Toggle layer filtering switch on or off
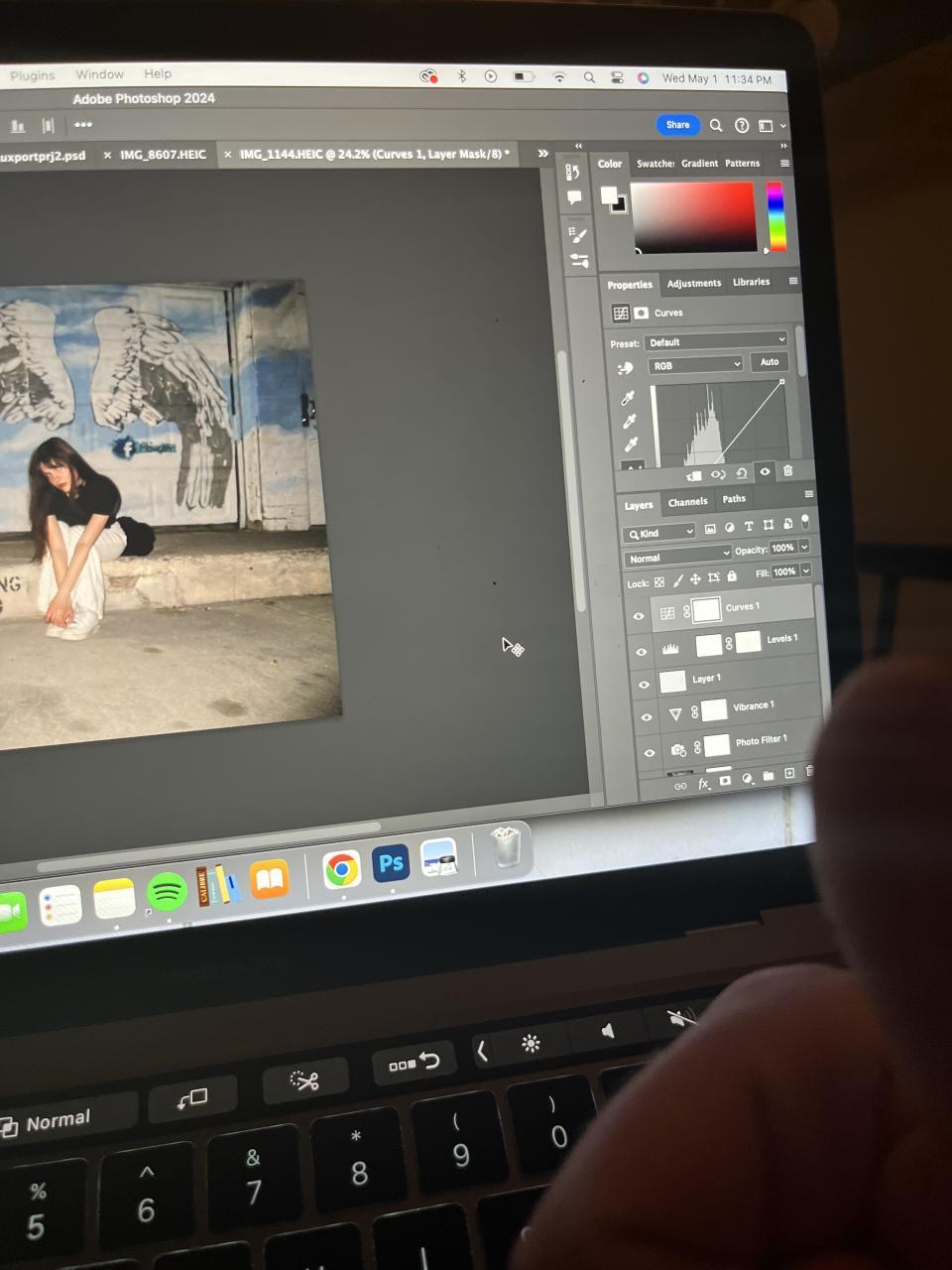 [x=805, y=521]
